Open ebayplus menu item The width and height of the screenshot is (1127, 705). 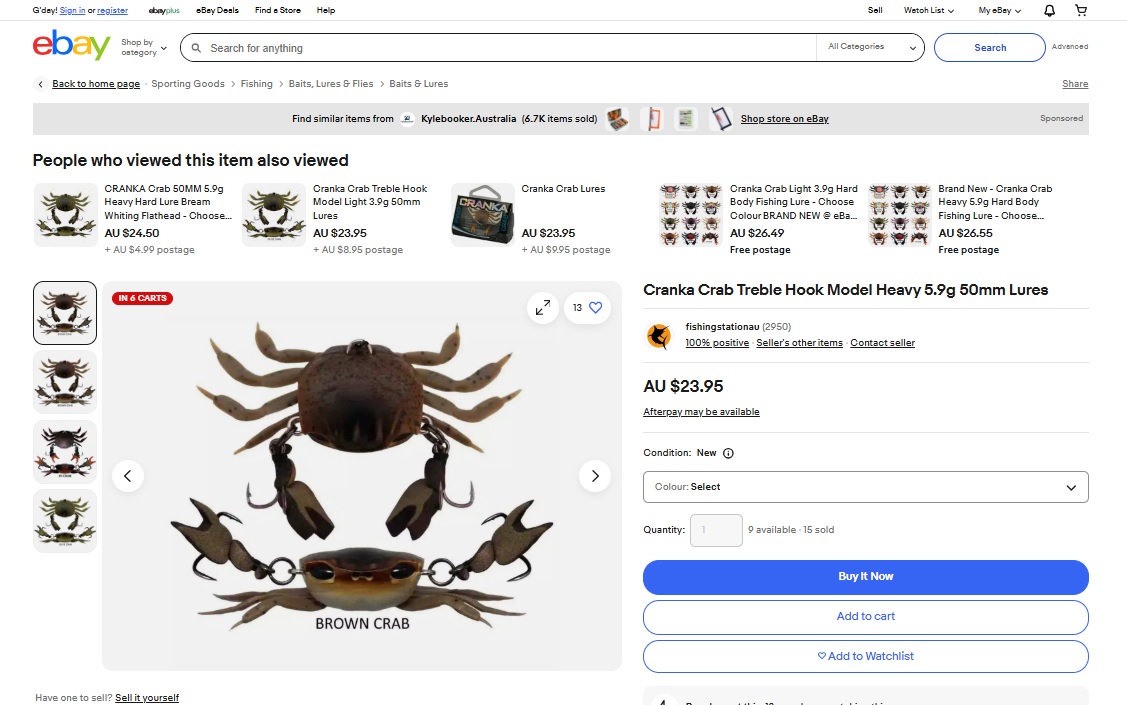(164, 10)
